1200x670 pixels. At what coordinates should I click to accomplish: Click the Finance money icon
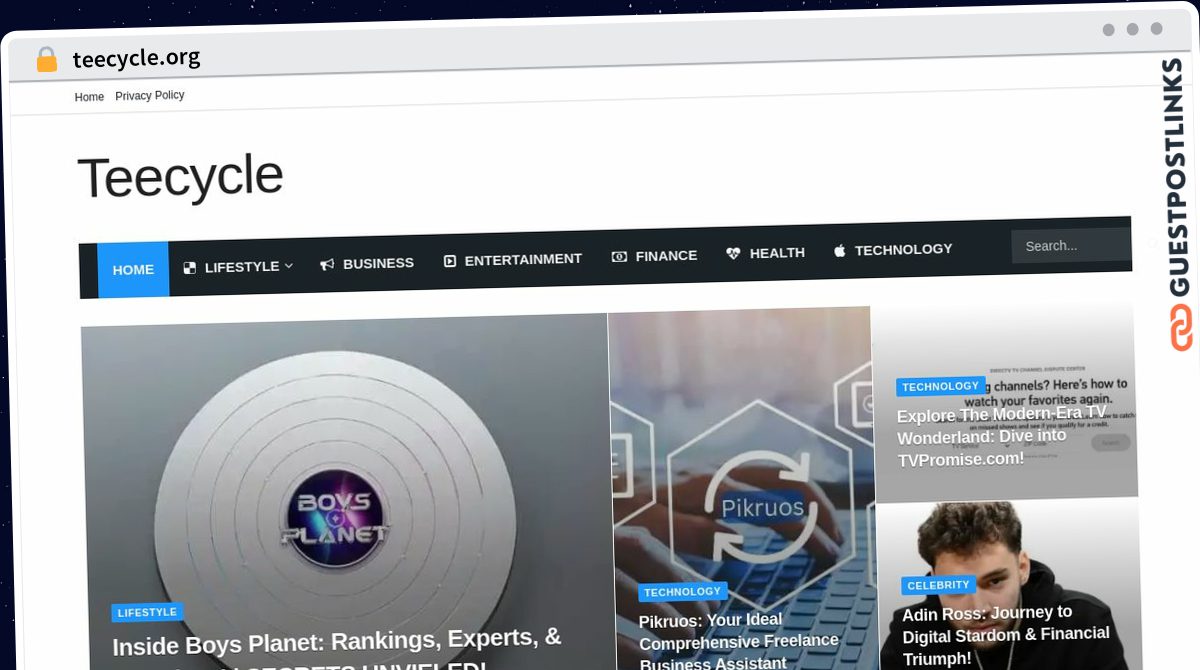(619, 256)
